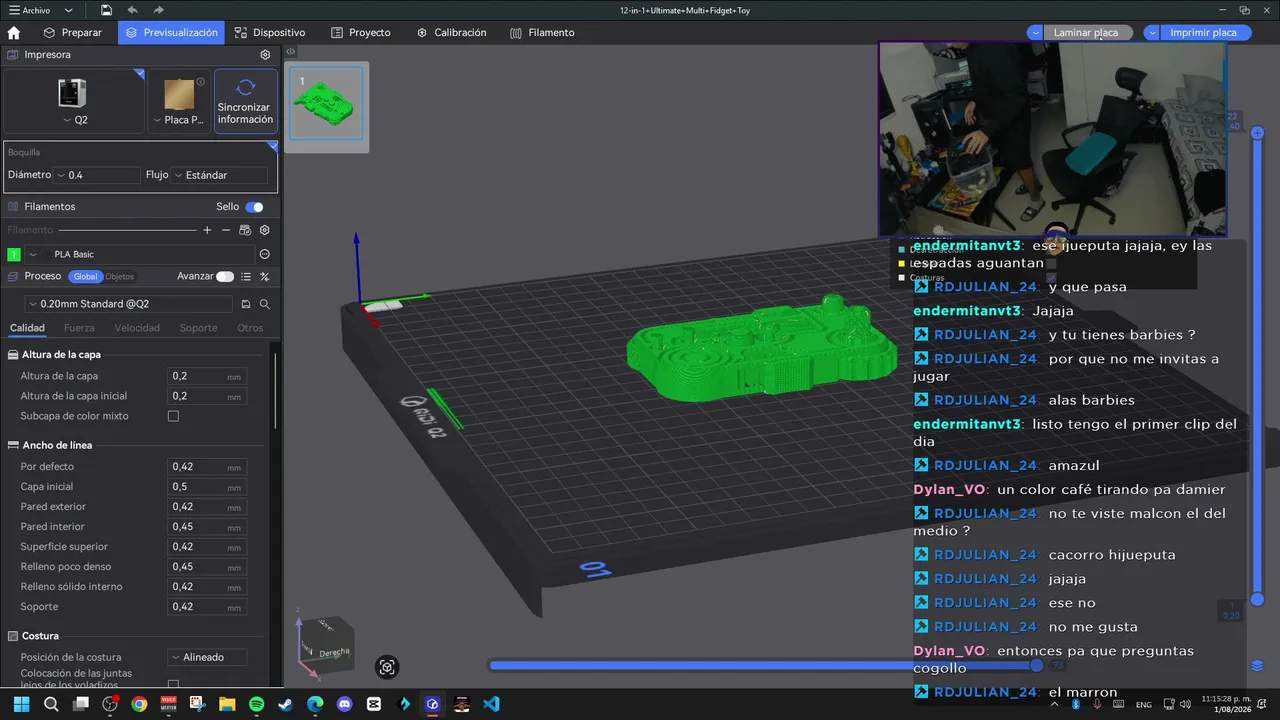Viewport: 1280px width, 720px height.
Task: Click the vertical layer range slider
Action: tap(1258, 365)
